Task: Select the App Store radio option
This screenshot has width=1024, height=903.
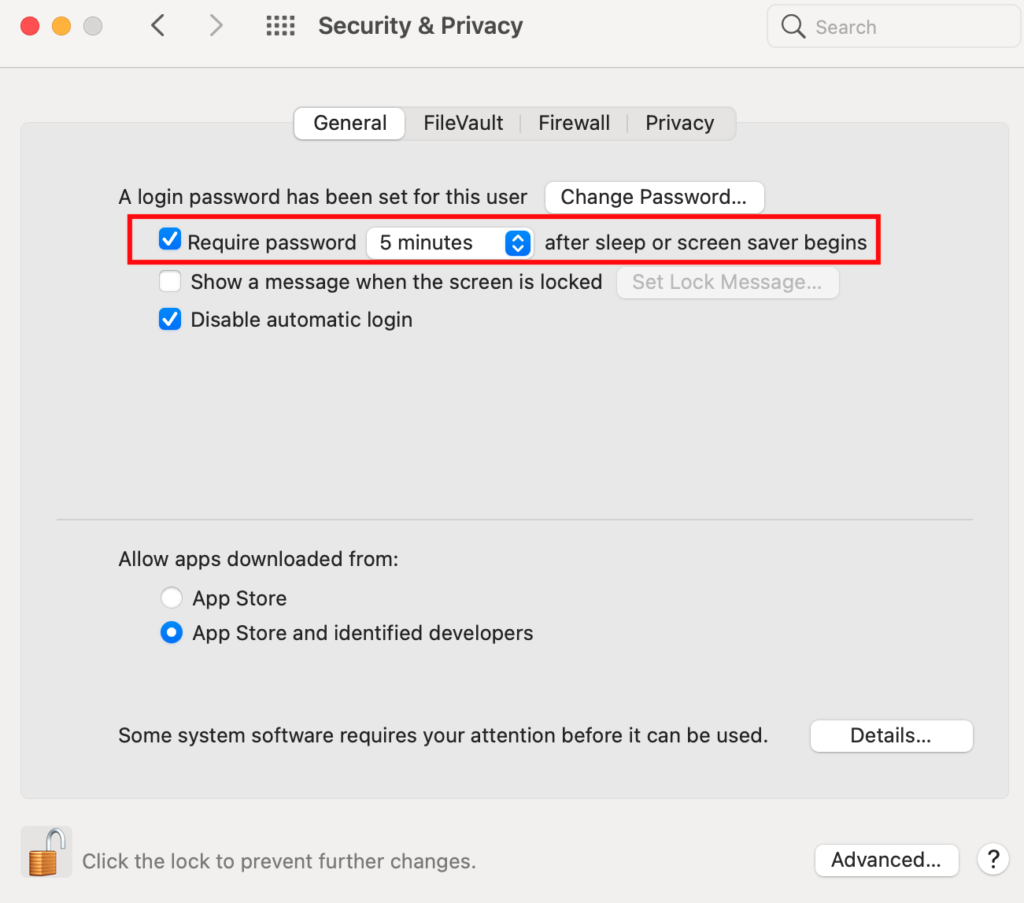Action: click(x=172, y=598)
